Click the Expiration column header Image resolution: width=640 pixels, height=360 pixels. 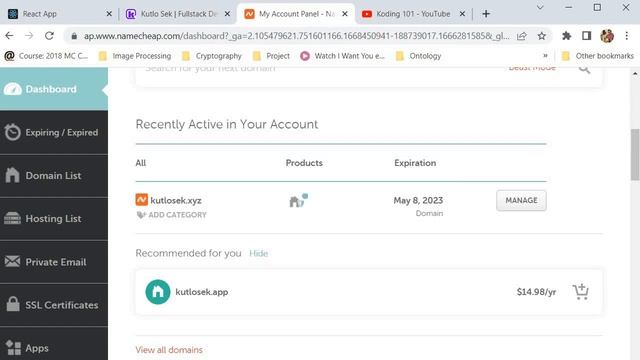415,163
